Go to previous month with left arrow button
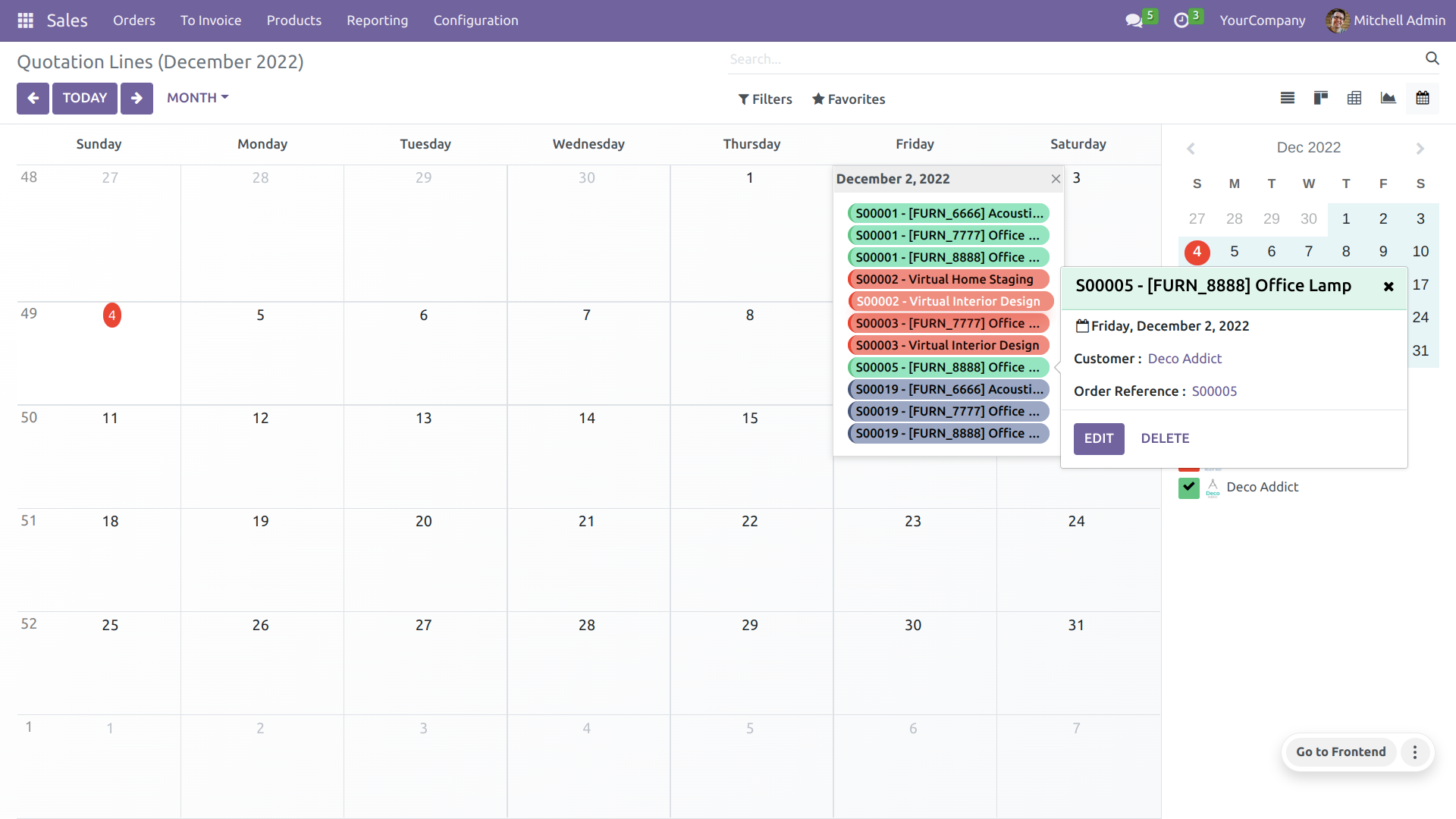The width and height of the screenshot is (1456, 819). pos(33,99)
